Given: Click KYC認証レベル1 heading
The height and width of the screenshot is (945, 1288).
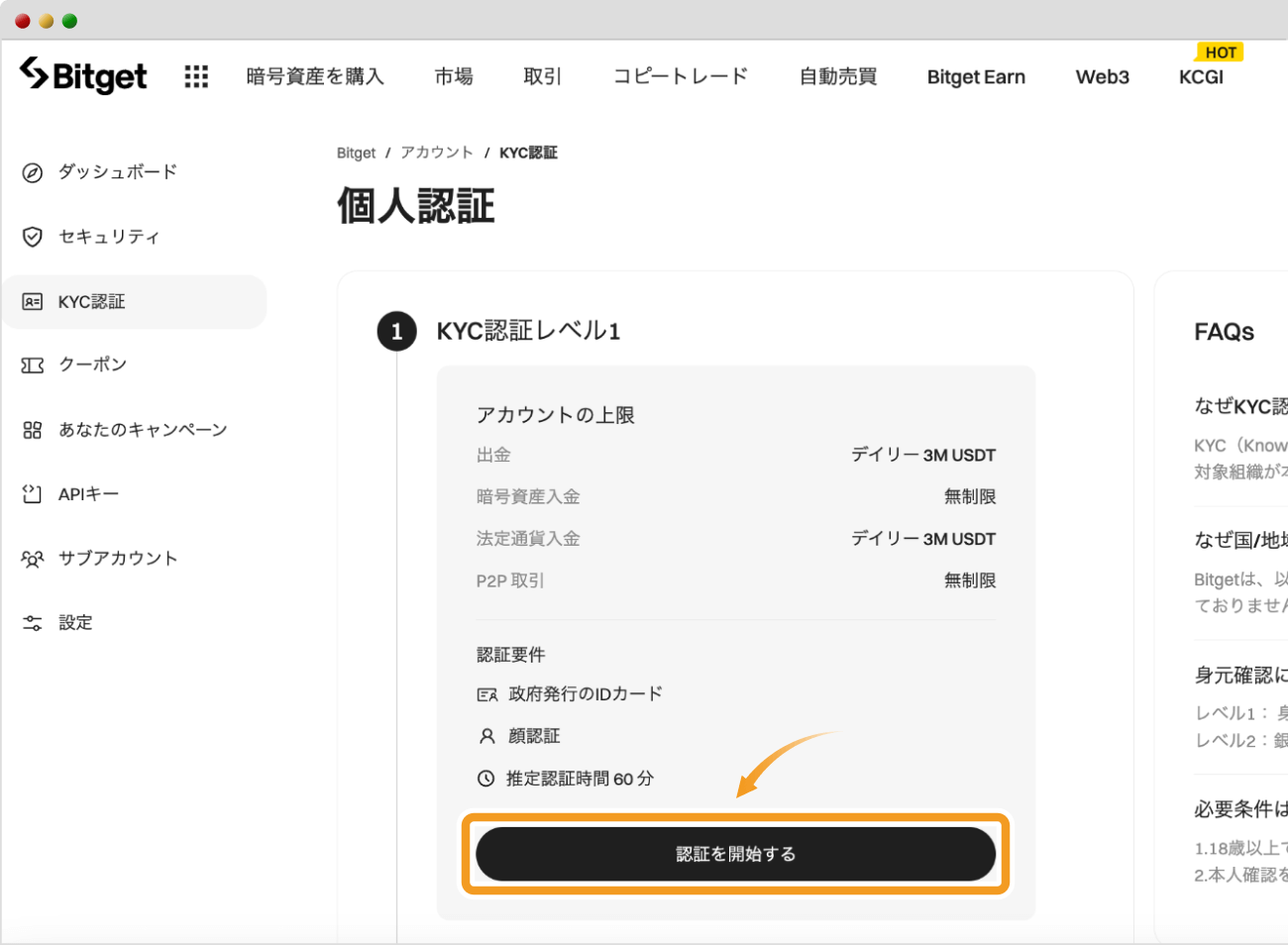Looking at the screenshot, I should pos(528,331).
